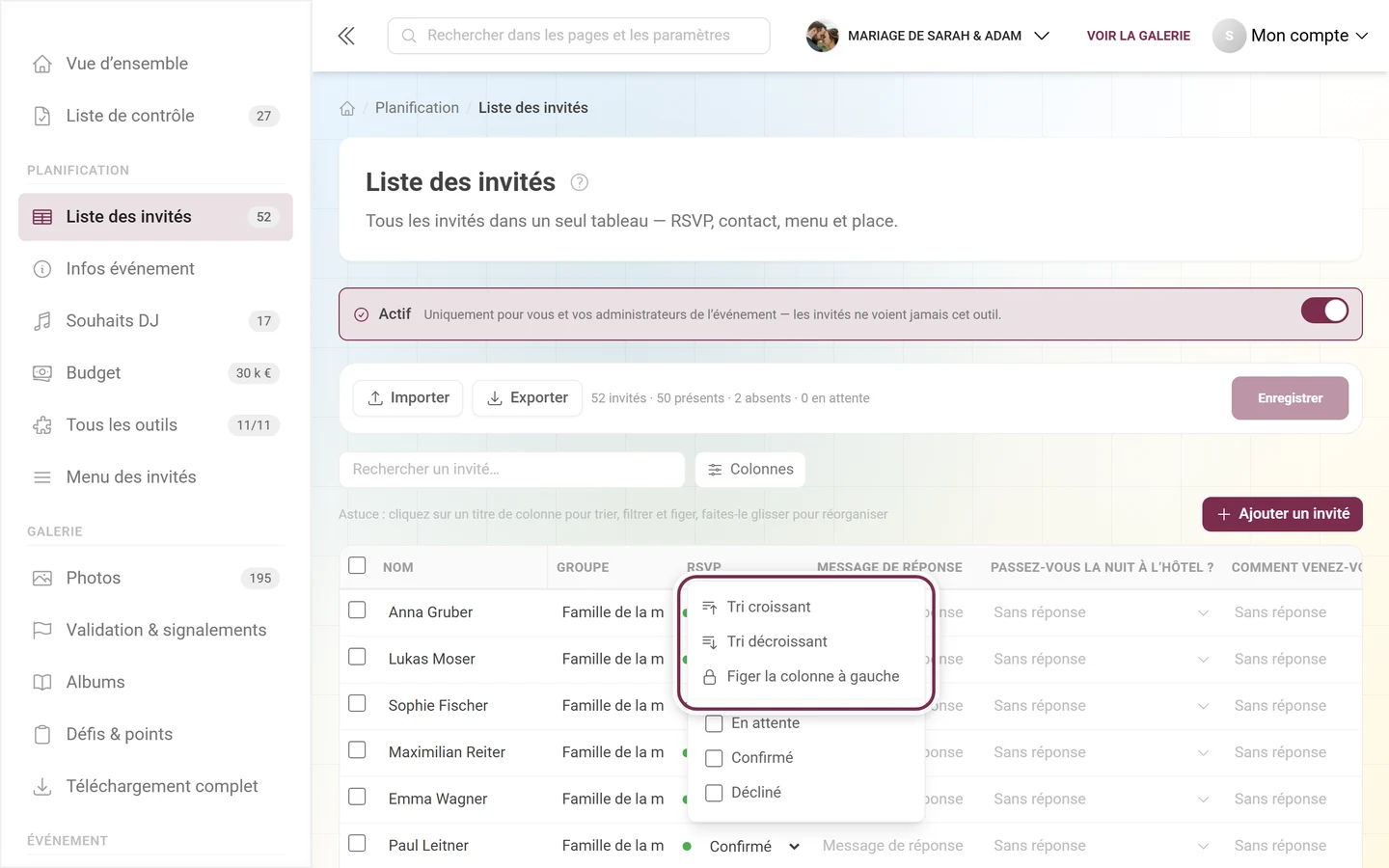Click the Souhaits DJ music note icon
The image size is (1389, 868).
[x=42, y=321]
